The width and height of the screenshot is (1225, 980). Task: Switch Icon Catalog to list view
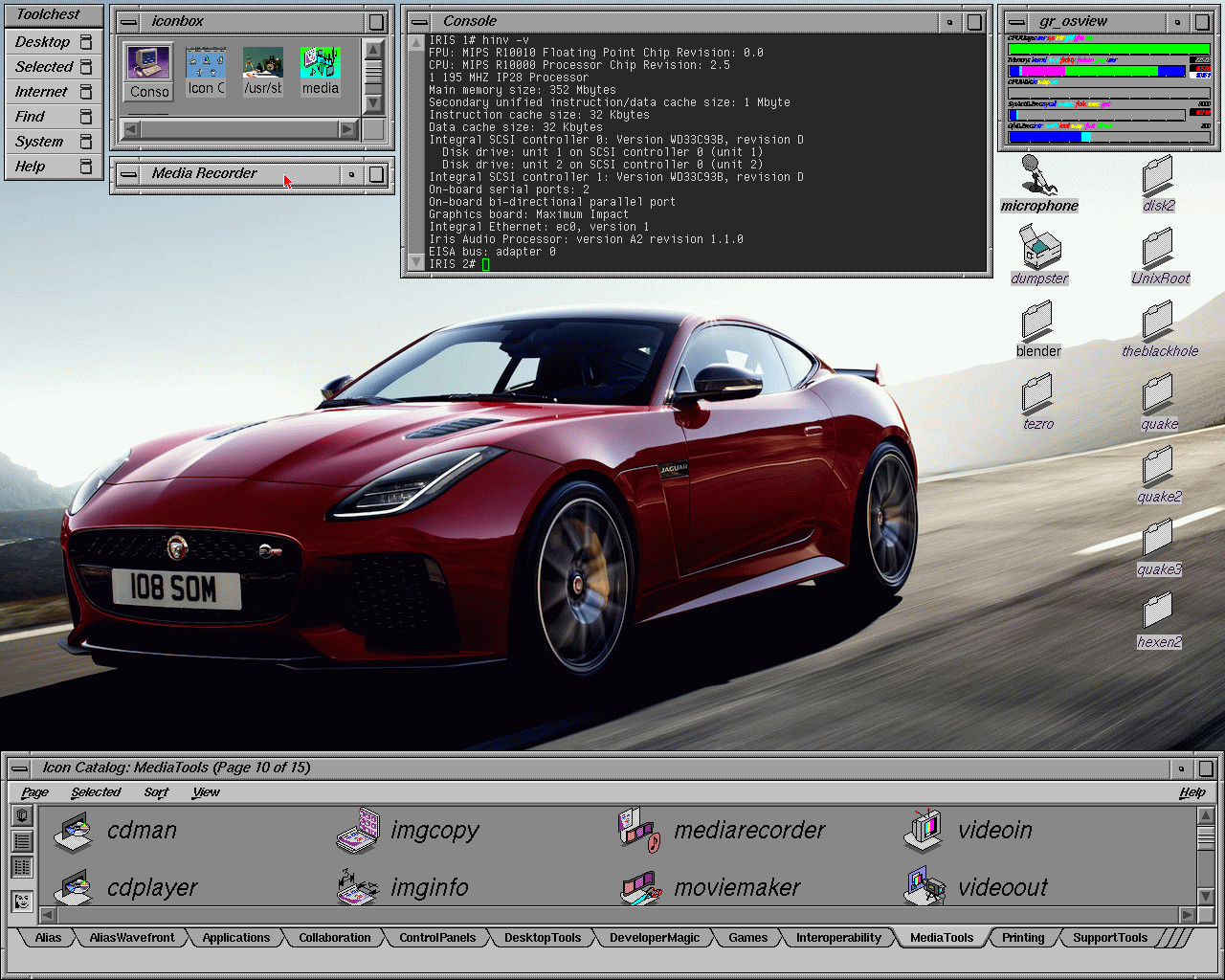[22, 841]
